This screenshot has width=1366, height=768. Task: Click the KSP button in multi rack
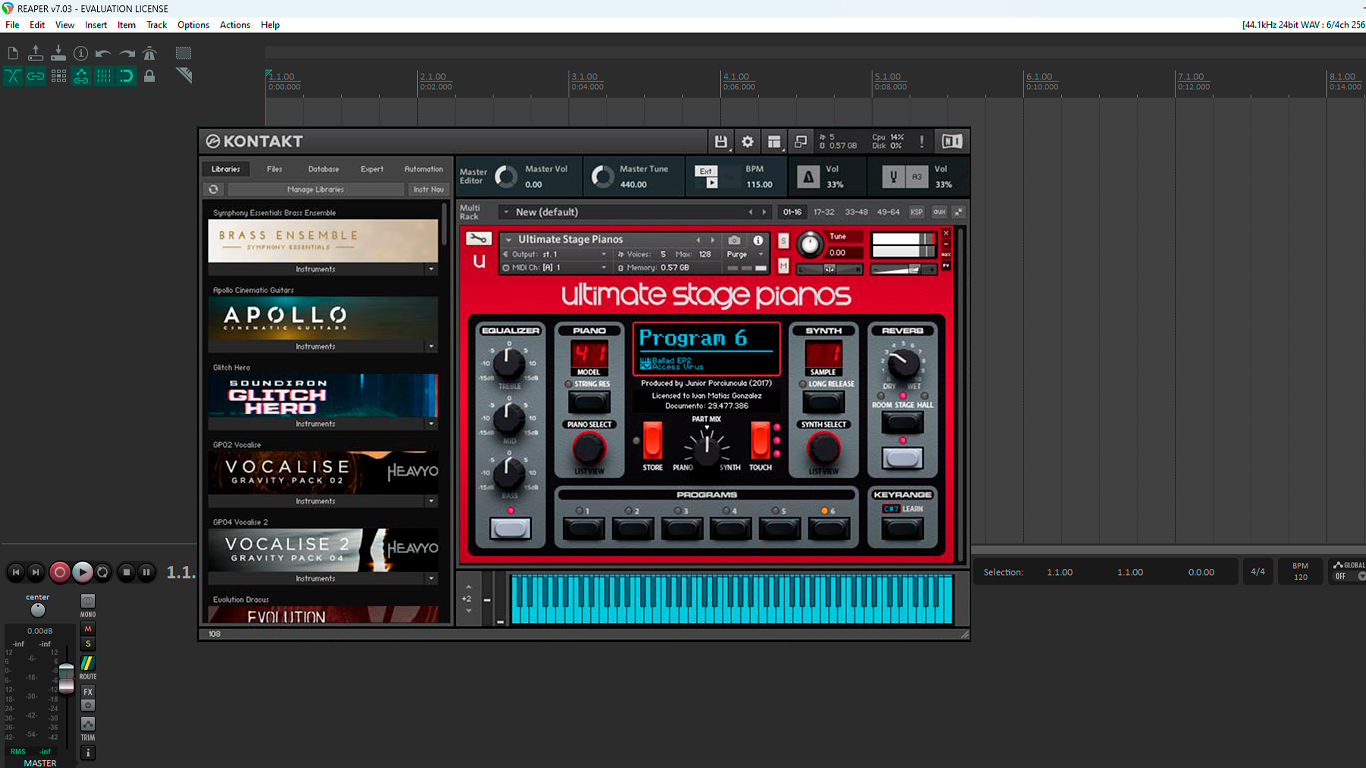(916, 212)
